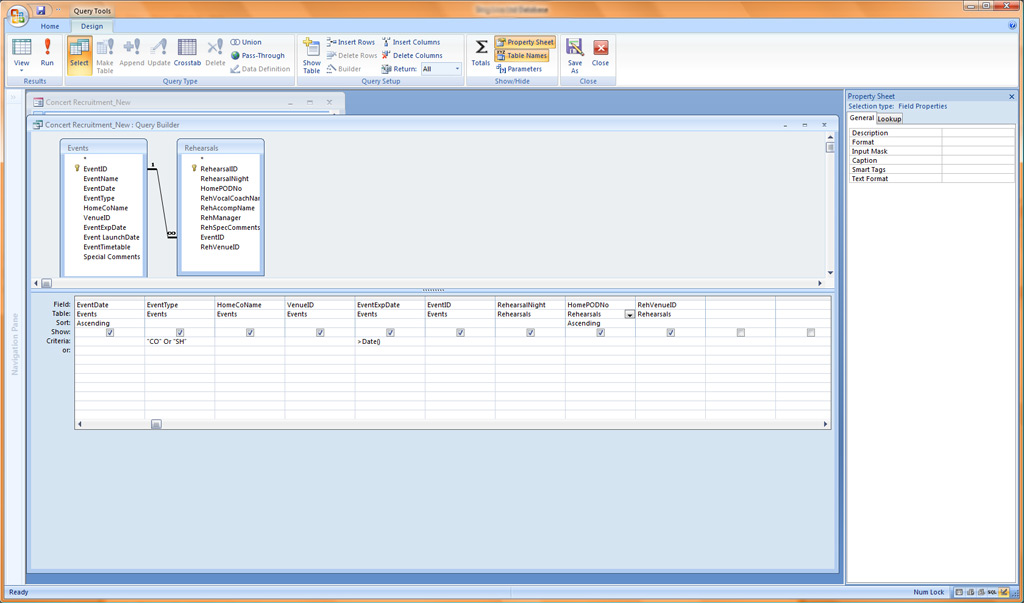Click EventName field in Events table
Viewport: 1024px width, 603px height.
101,178
